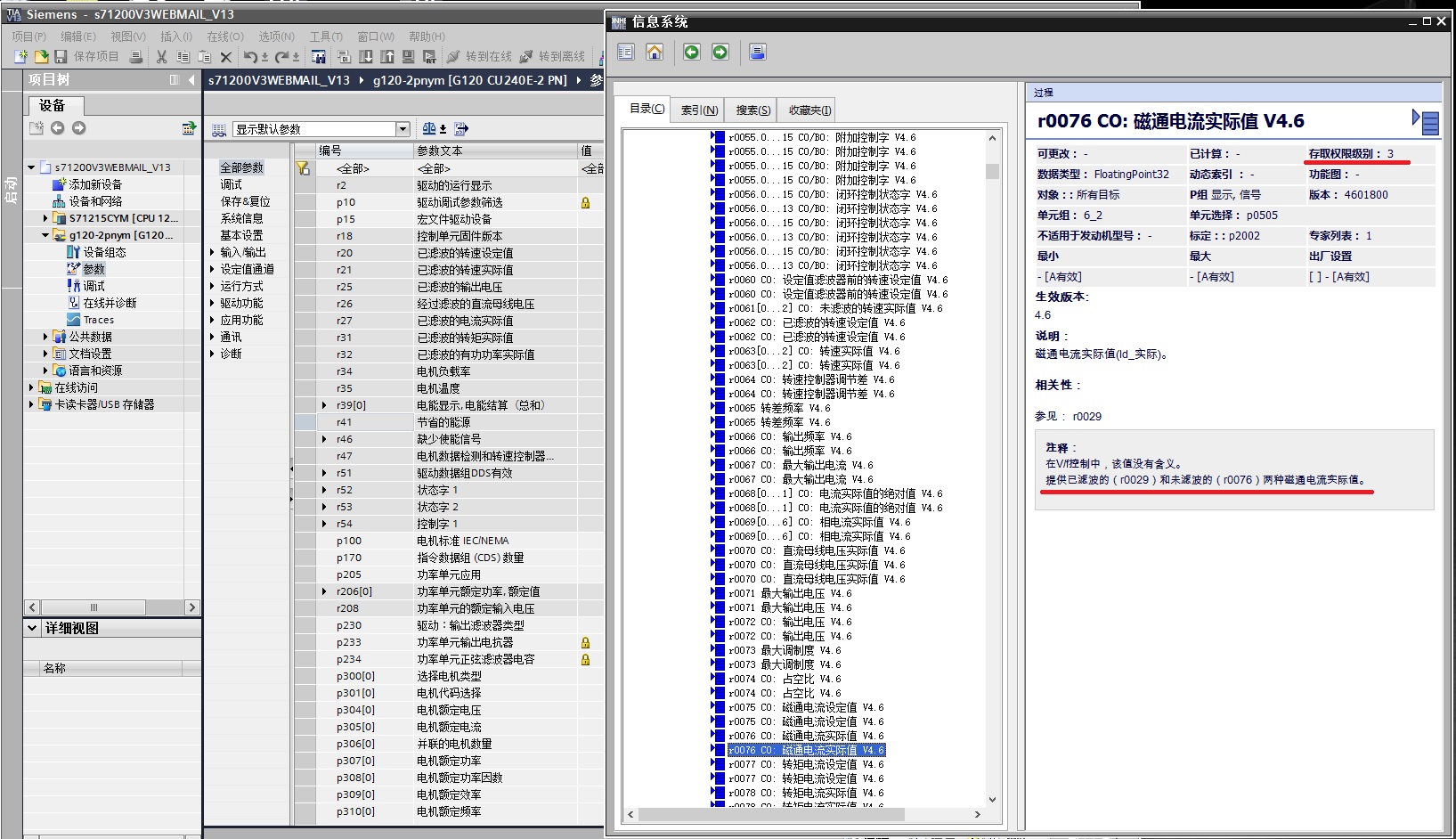Click the print icon in information system
This screenshot has width=1456, height=839.
click(758, 53)
